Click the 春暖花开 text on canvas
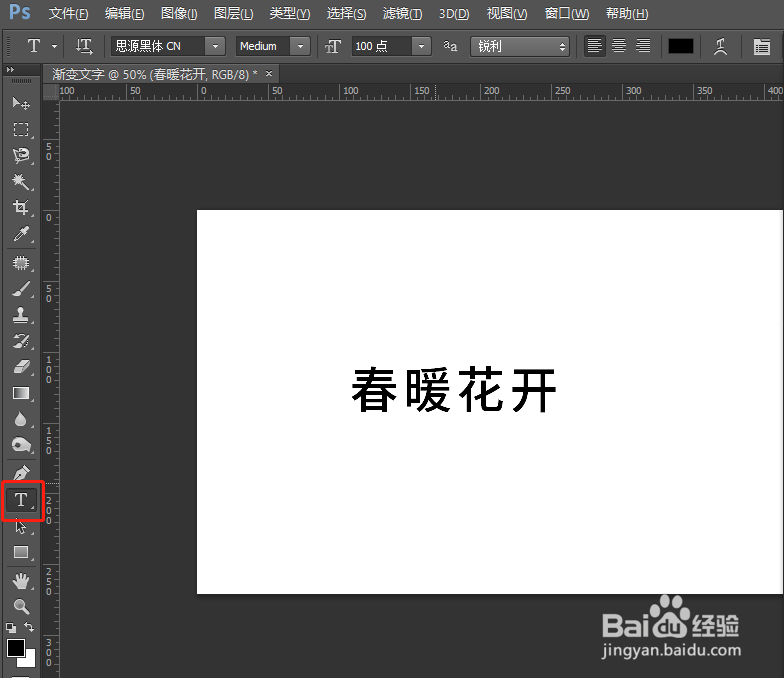This screenshot has height=678, width=784. pyautogui.click(x=454, y=390)
